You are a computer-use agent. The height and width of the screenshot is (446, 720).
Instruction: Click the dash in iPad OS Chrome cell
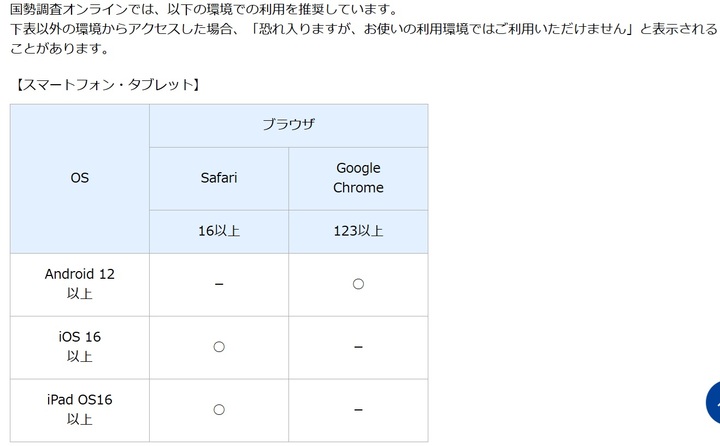(x=358, y=410)
